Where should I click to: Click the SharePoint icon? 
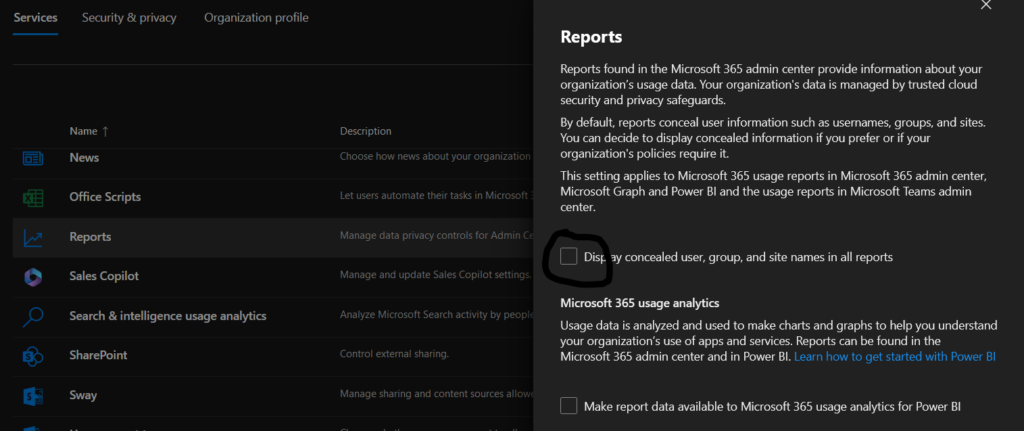(33, 356)
